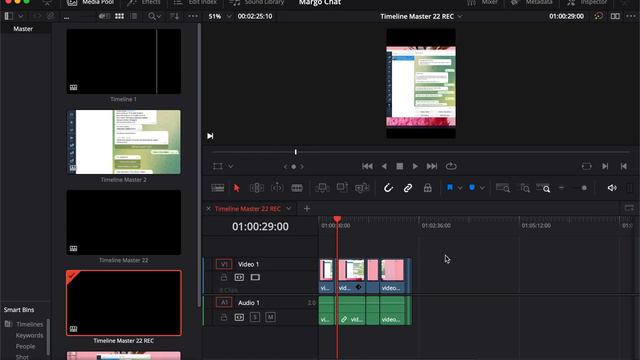Toggle position lock
This screenshot has width=640, height=360.
click(x=427, y=188)
